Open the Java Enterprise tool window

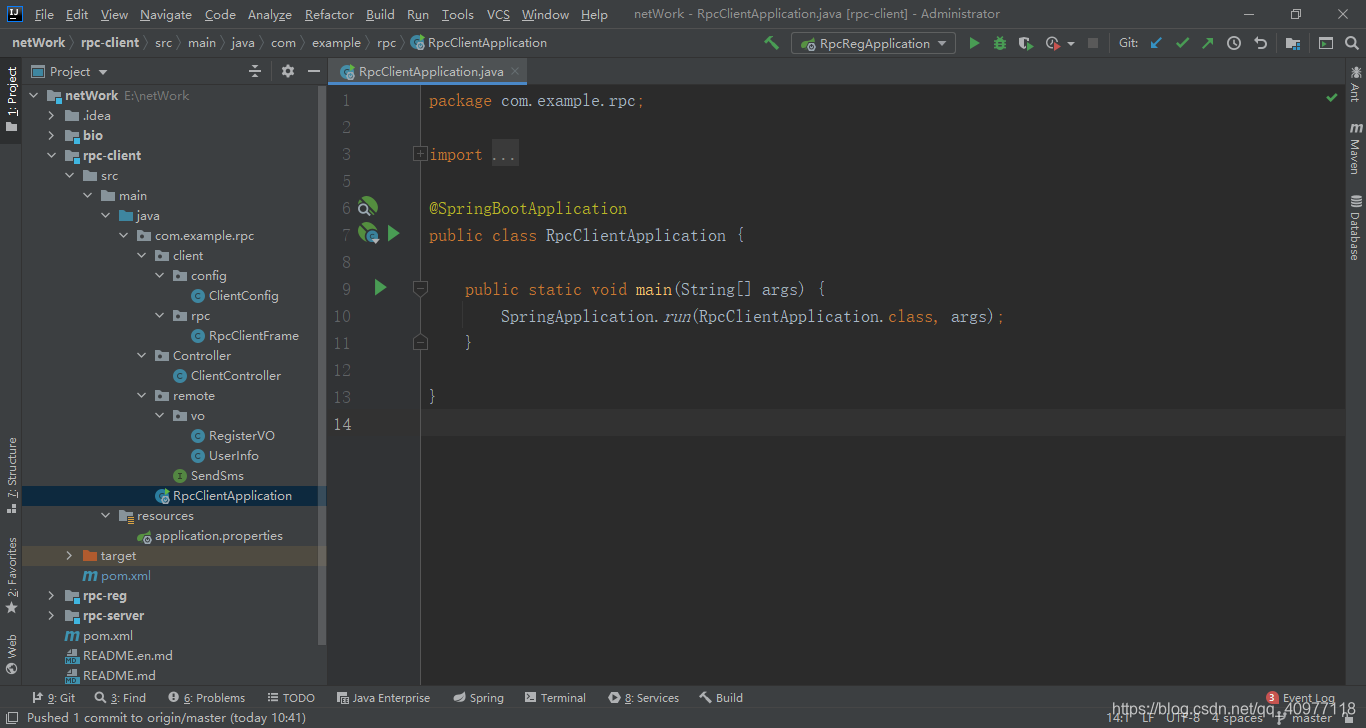tap(383, 698)
